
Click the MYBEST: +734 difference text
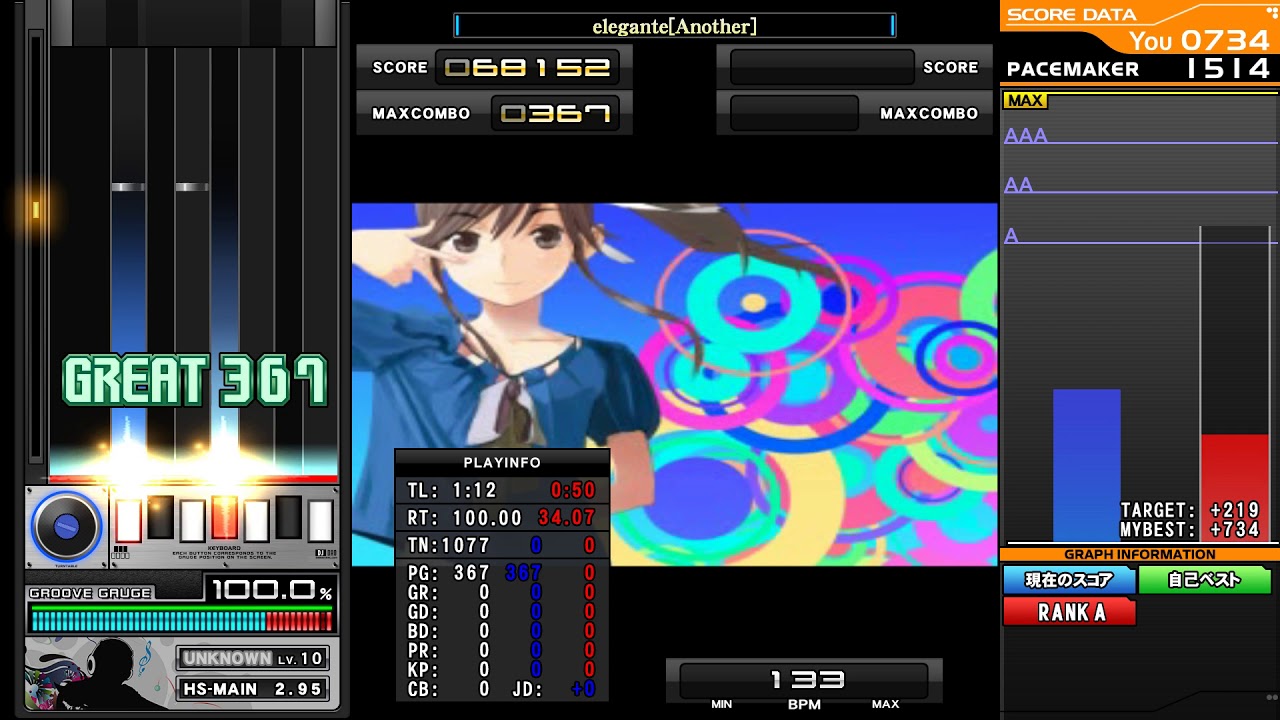[1190, 530]
